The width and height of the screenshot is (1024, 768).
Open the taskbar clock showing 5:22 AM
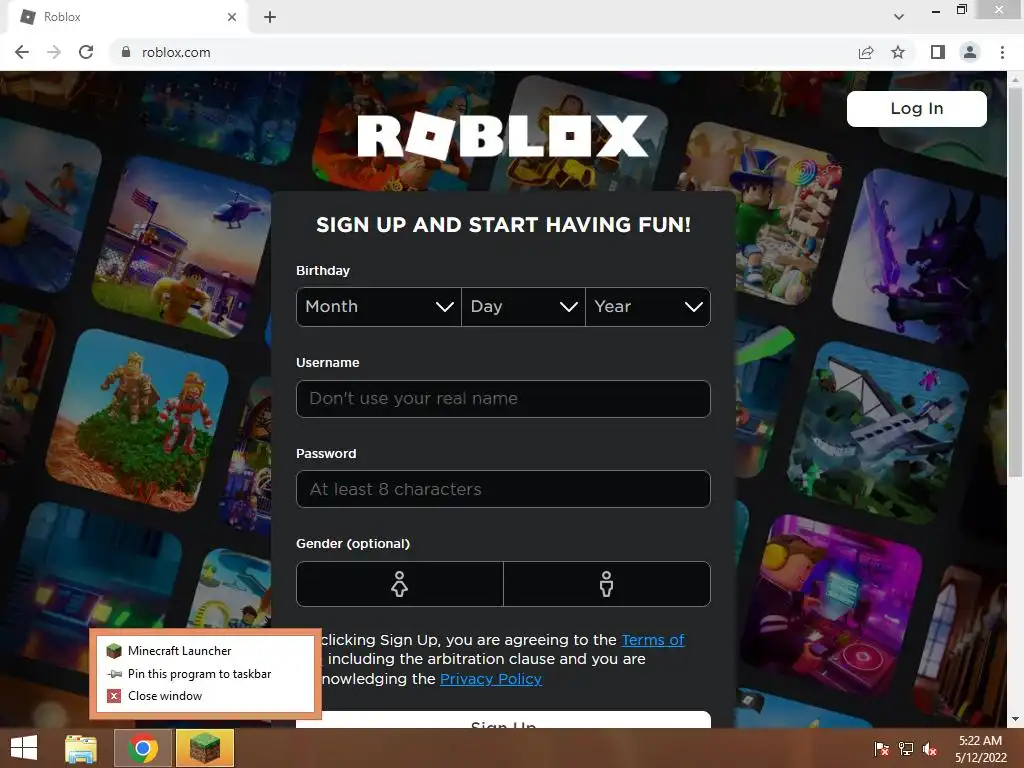[980, 749]
